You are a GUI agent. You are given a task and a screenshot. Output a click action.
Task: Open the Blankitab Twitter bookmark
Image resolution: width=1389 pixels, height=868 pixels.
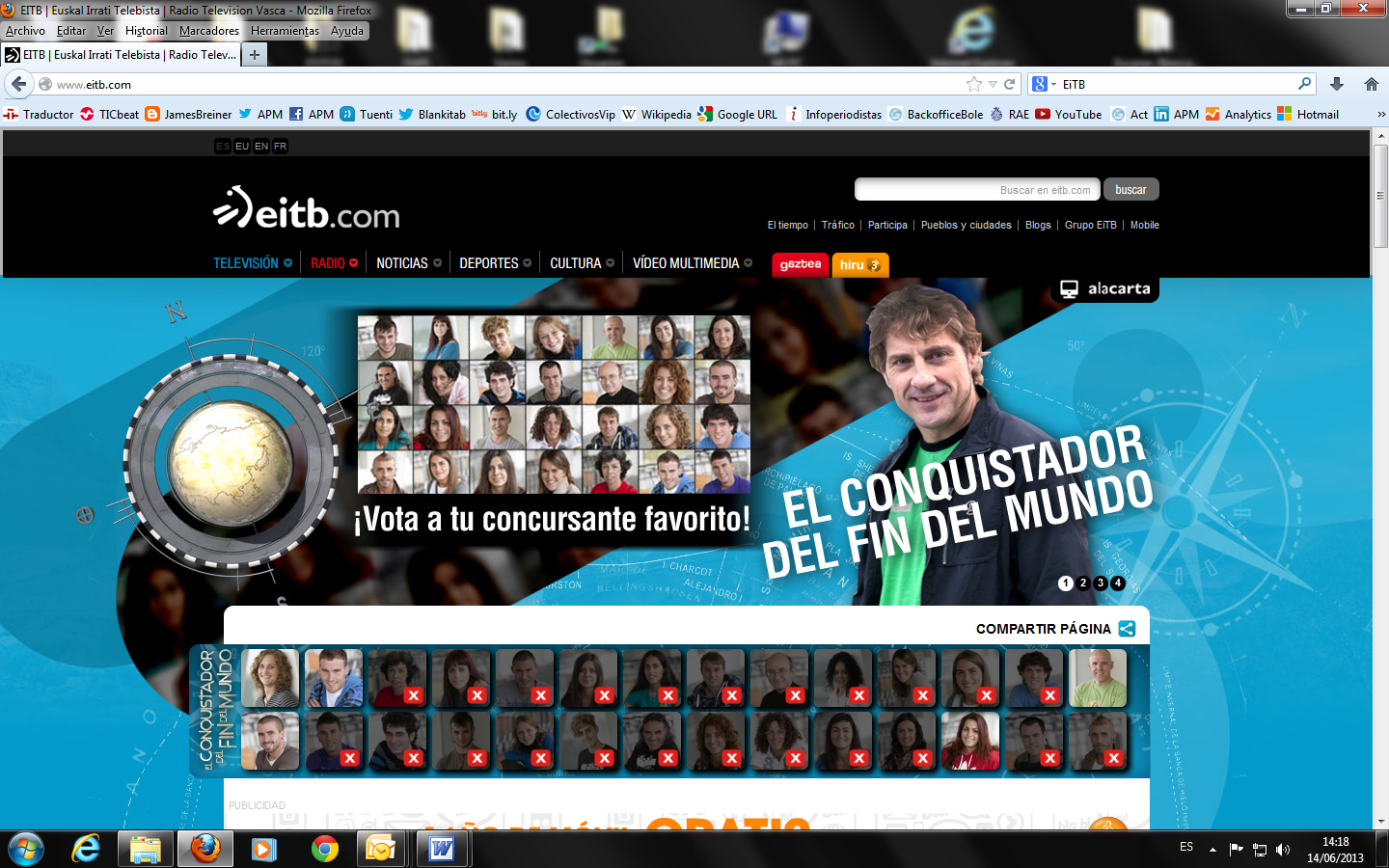(432, 114)
